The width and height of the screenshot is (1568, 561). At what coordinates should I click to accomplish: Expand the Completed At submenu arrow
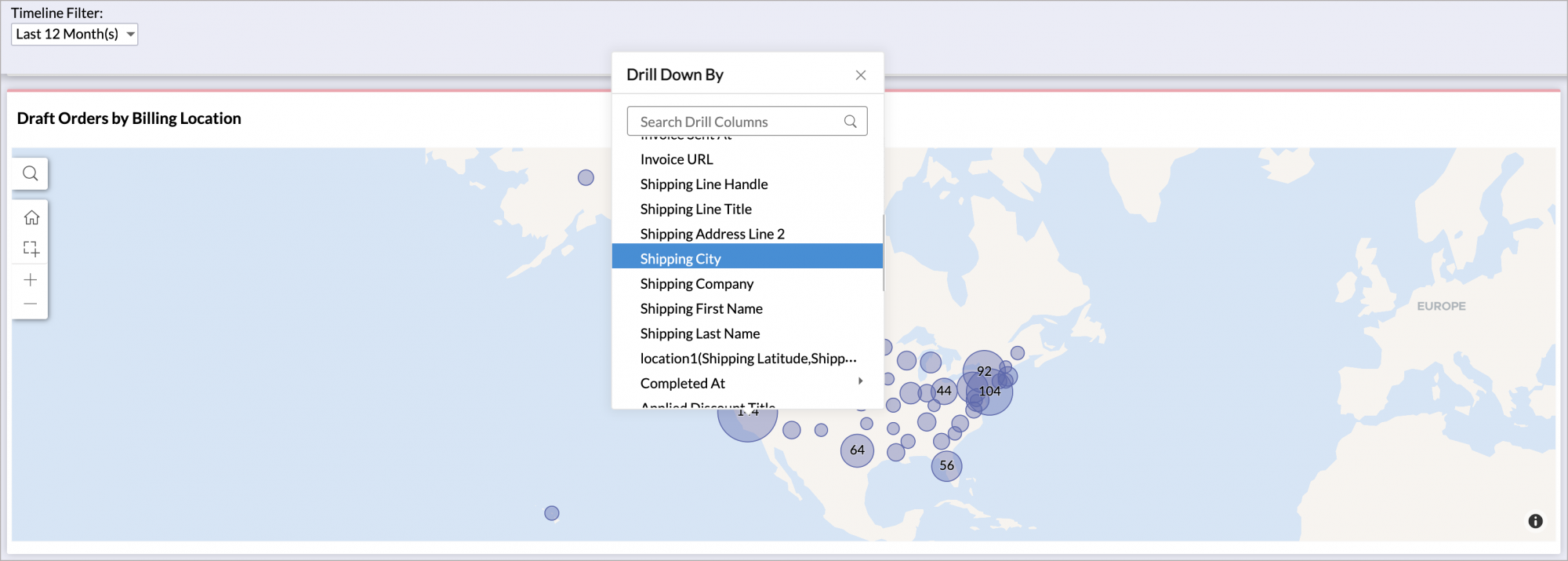[860, 381]
